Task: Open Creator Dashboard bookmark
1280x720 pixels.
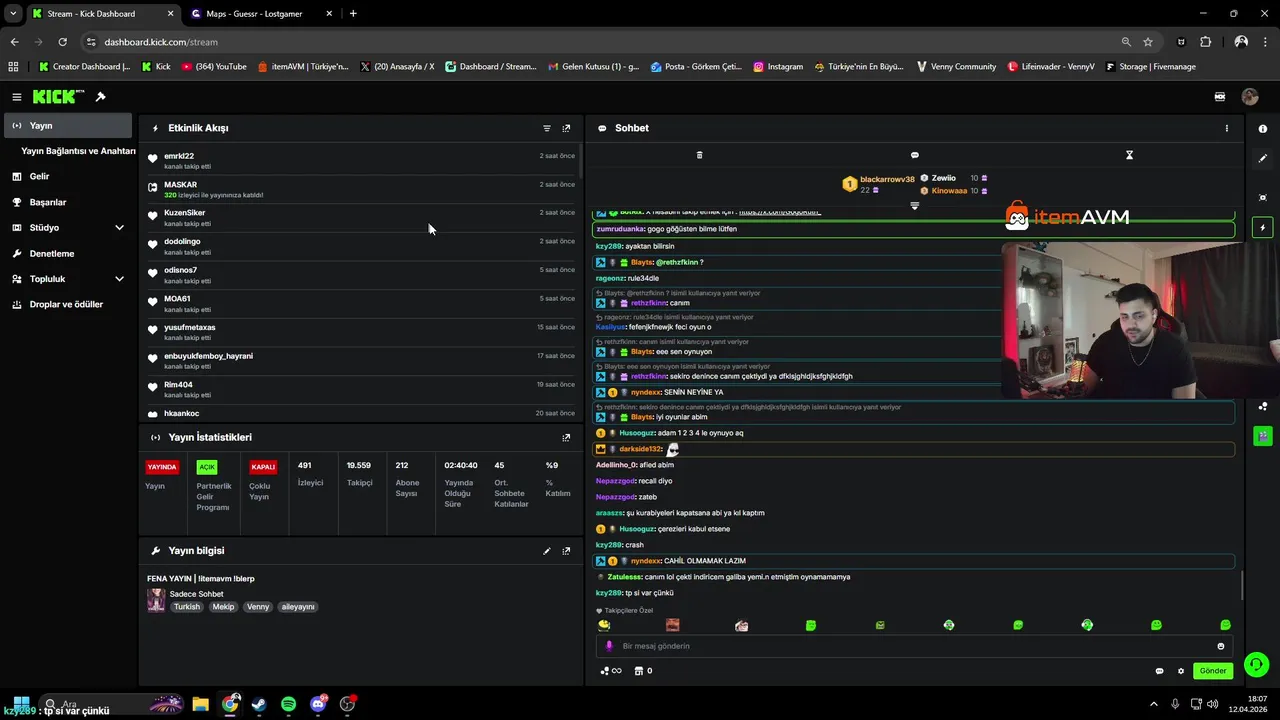Action: click(x=84, y=66)
